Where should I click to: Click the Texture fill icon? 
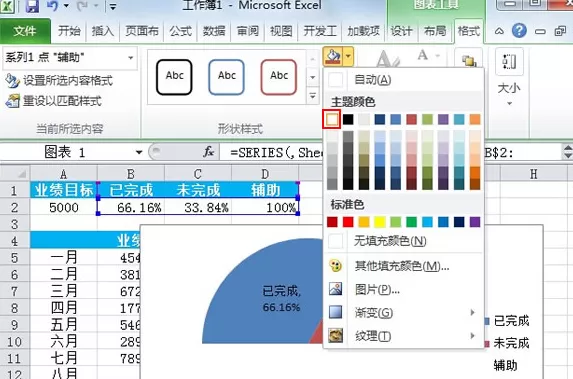335,336
